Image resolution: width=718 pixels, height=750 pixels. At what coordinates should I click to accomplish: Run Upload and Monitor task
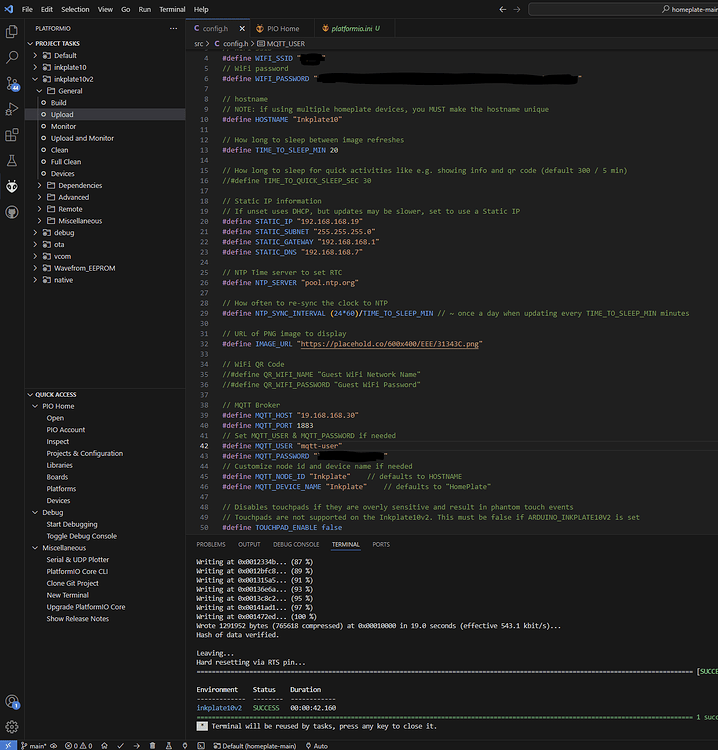[x=82, y=138]
